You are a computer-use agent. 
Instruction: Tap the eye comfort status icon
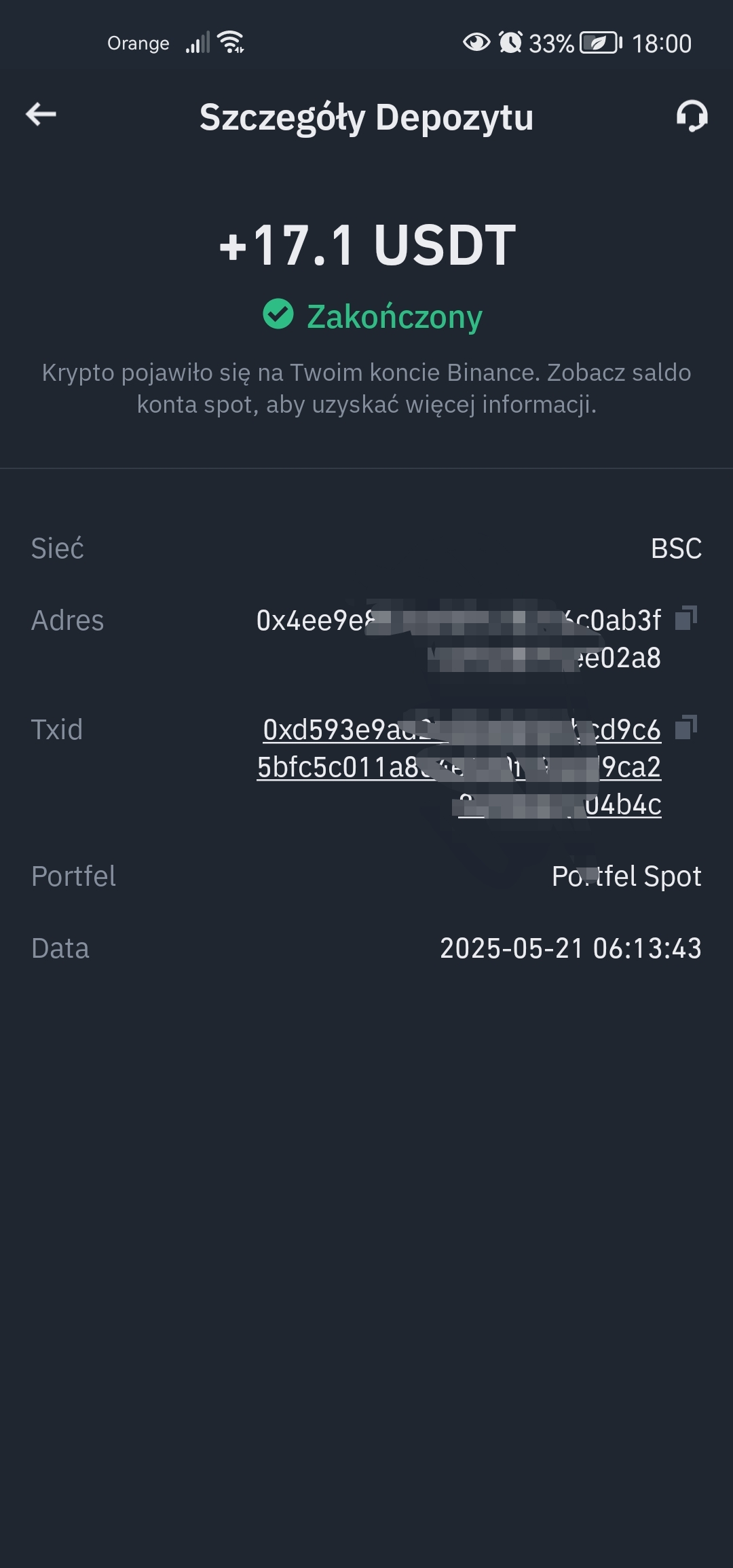(x=476, y=42)
